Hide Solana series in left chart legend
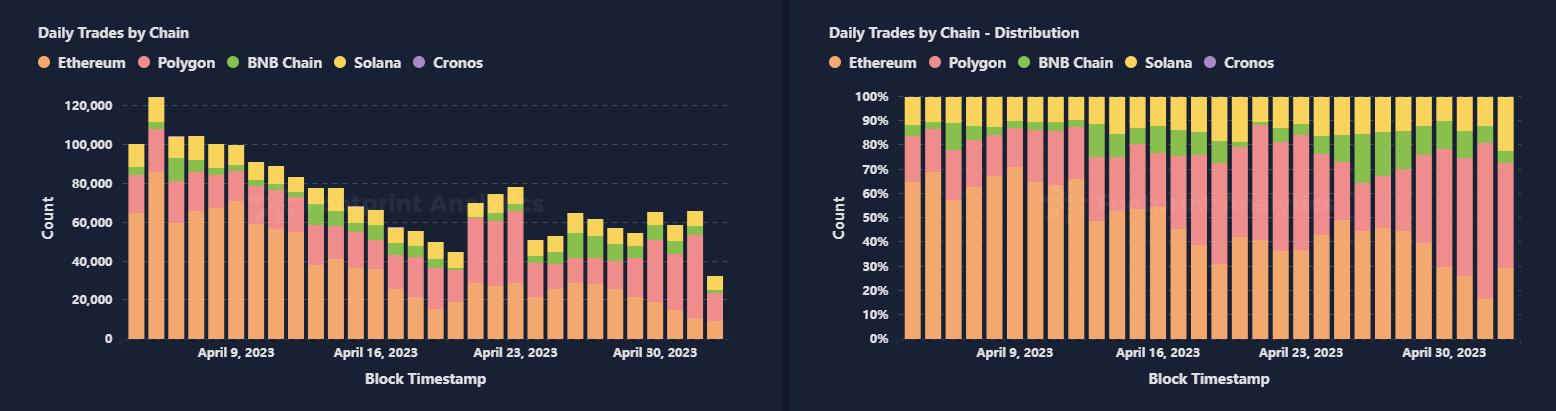Image resolution: width=1556 pixels, height=411 pixels. (368, 63)
